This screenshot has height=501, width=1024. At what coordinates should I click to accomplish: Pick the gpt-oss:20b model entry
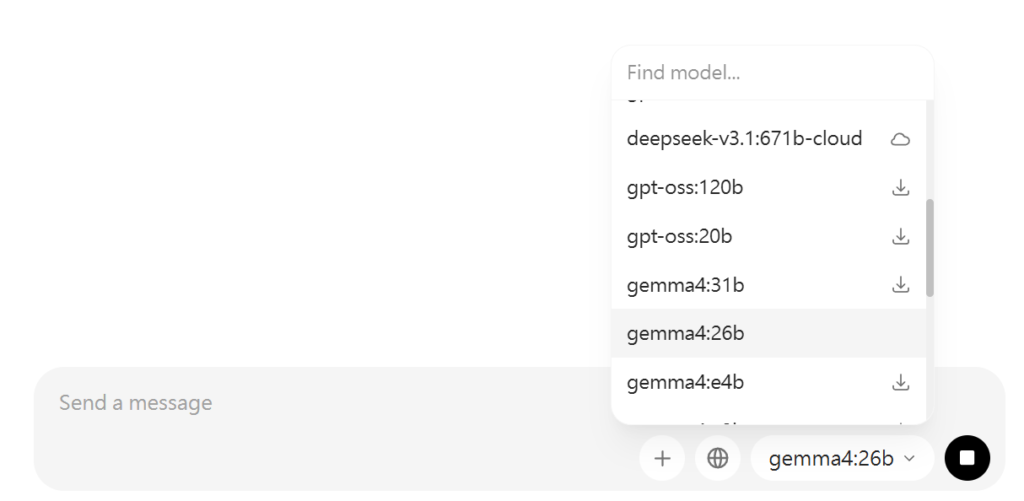[x=679, y=236]
